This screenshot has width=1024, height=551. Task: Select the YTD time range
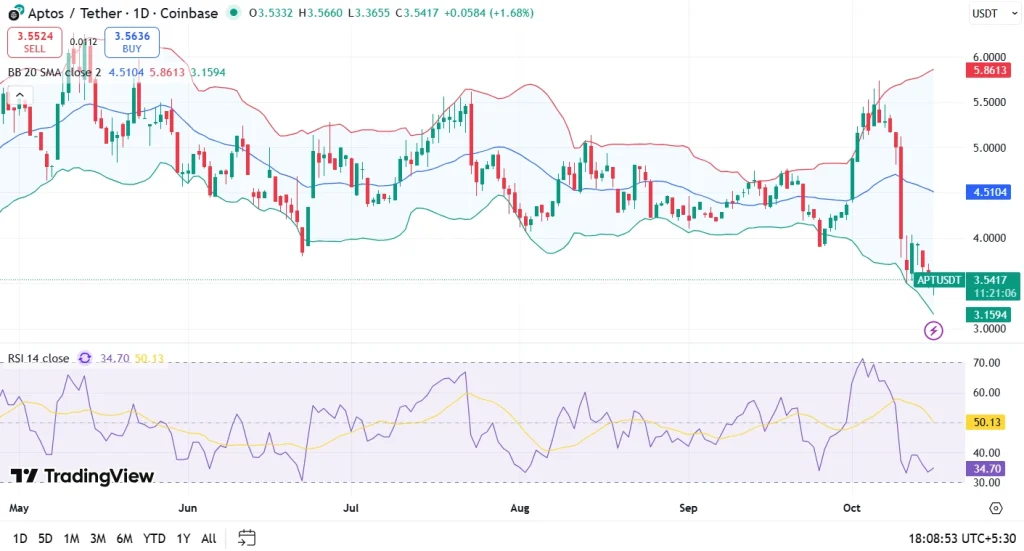point(154,538)
